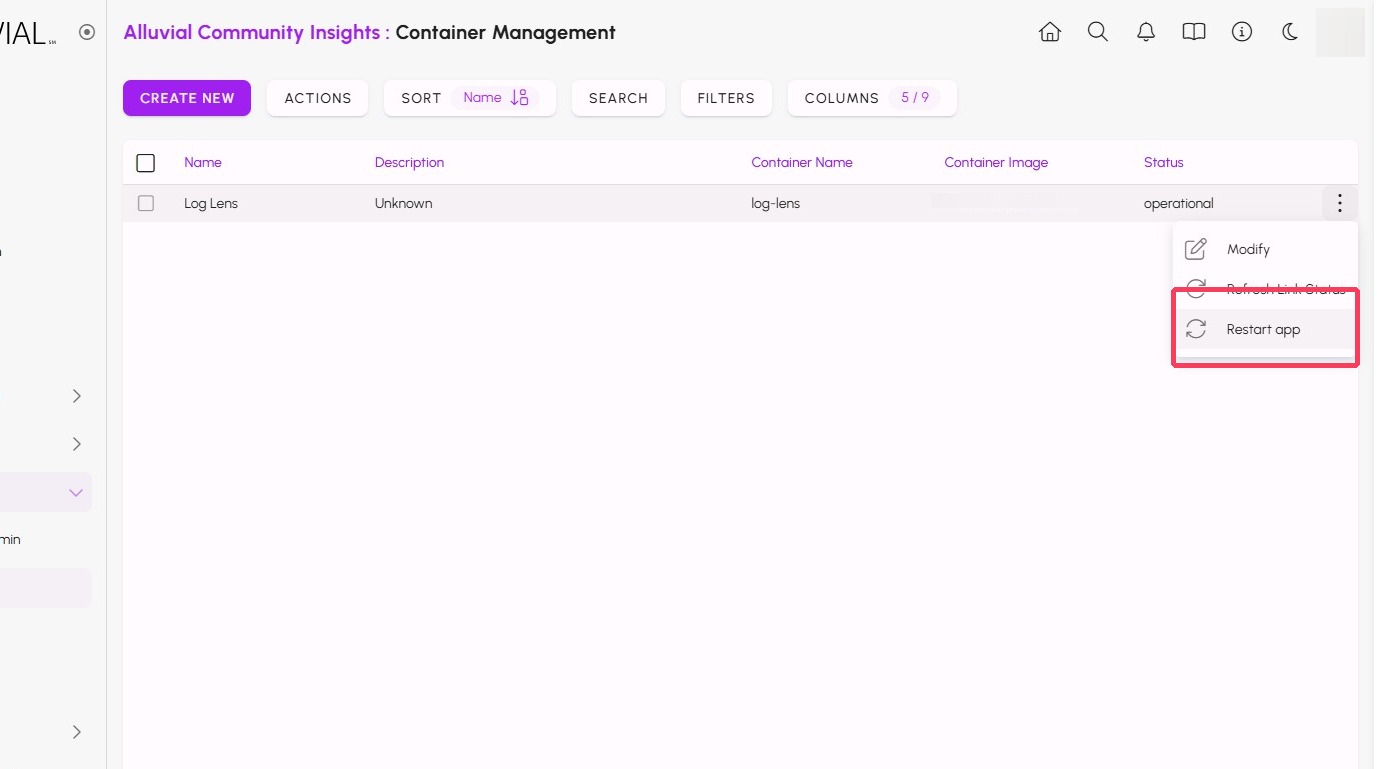Check the Log Lens row checkbox
Viewport: 1377px width, 769px height.
click(146, 203)
